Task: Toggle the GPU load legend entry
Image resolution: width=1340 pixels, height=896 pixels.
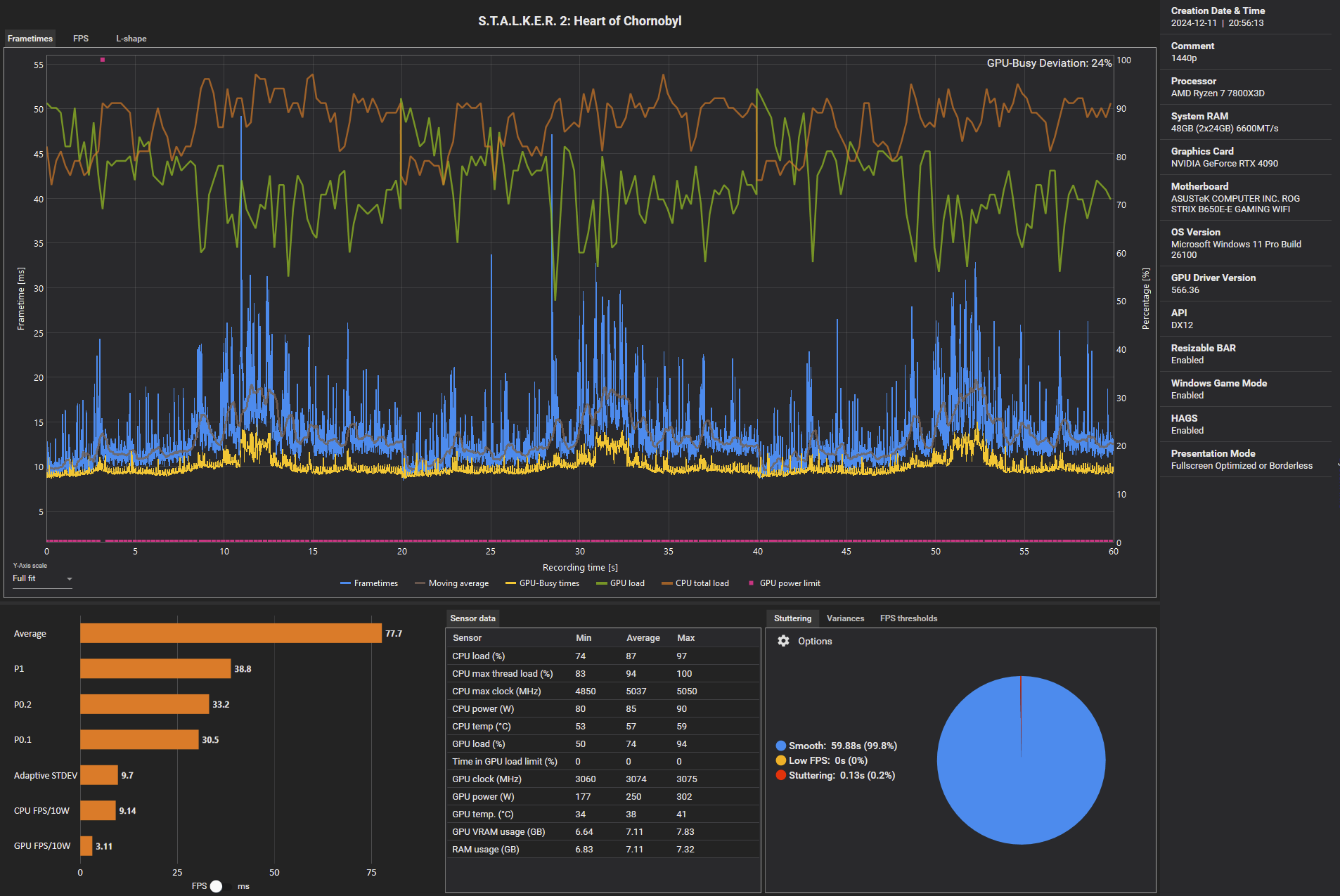Action: click(620, 583)
